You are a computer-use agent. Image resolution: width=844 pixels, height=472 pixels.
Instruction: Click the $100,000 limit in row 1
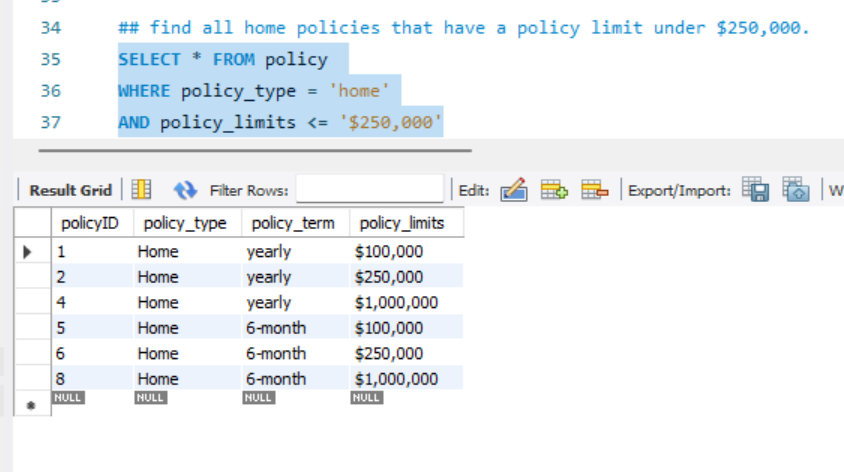click(x=406, y=251)
